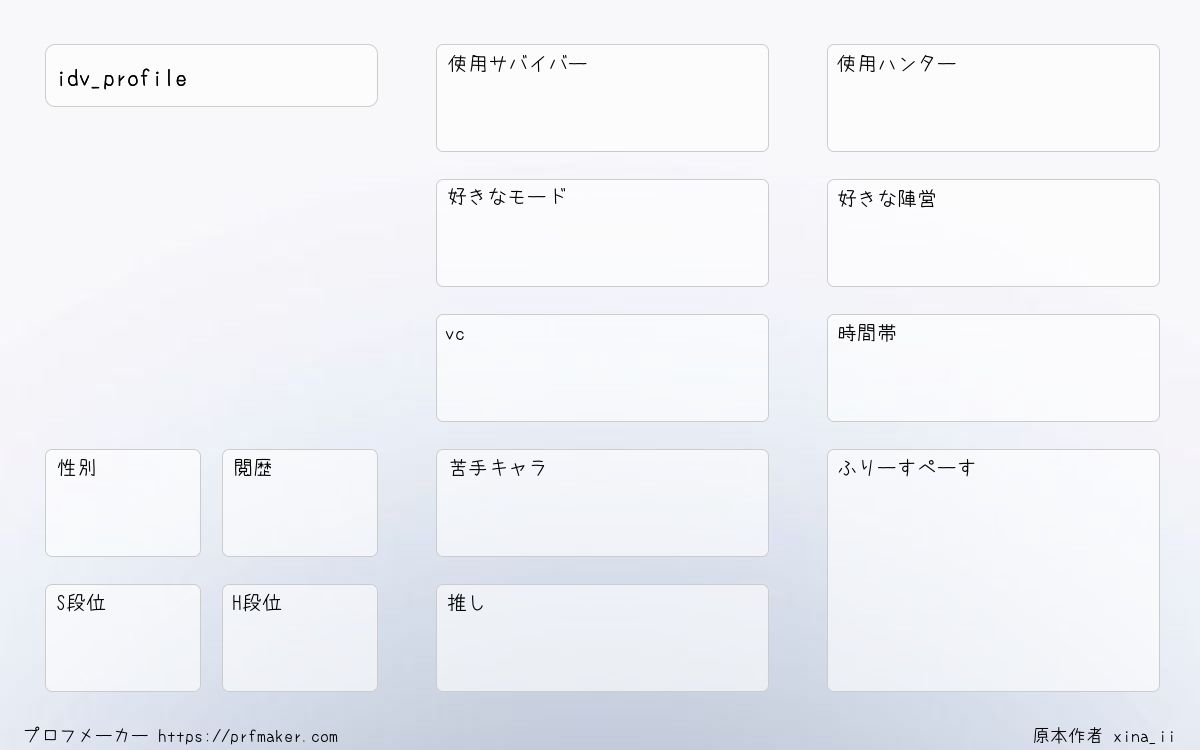This screenshot has height=750, width=1200.
Task: Click the H段位 box
Action: pos(300,638)
